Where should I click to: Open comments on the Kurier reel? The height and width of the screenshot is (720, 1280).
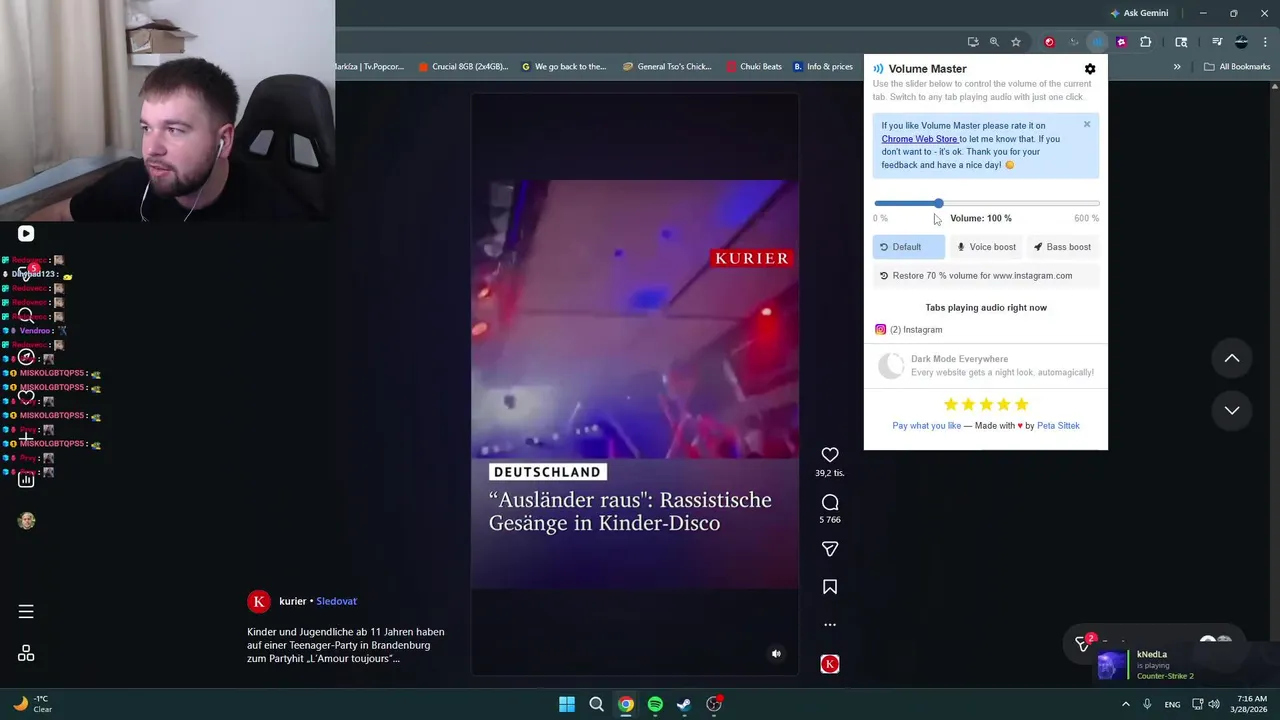pyautogui.click(x=830, y=502)
